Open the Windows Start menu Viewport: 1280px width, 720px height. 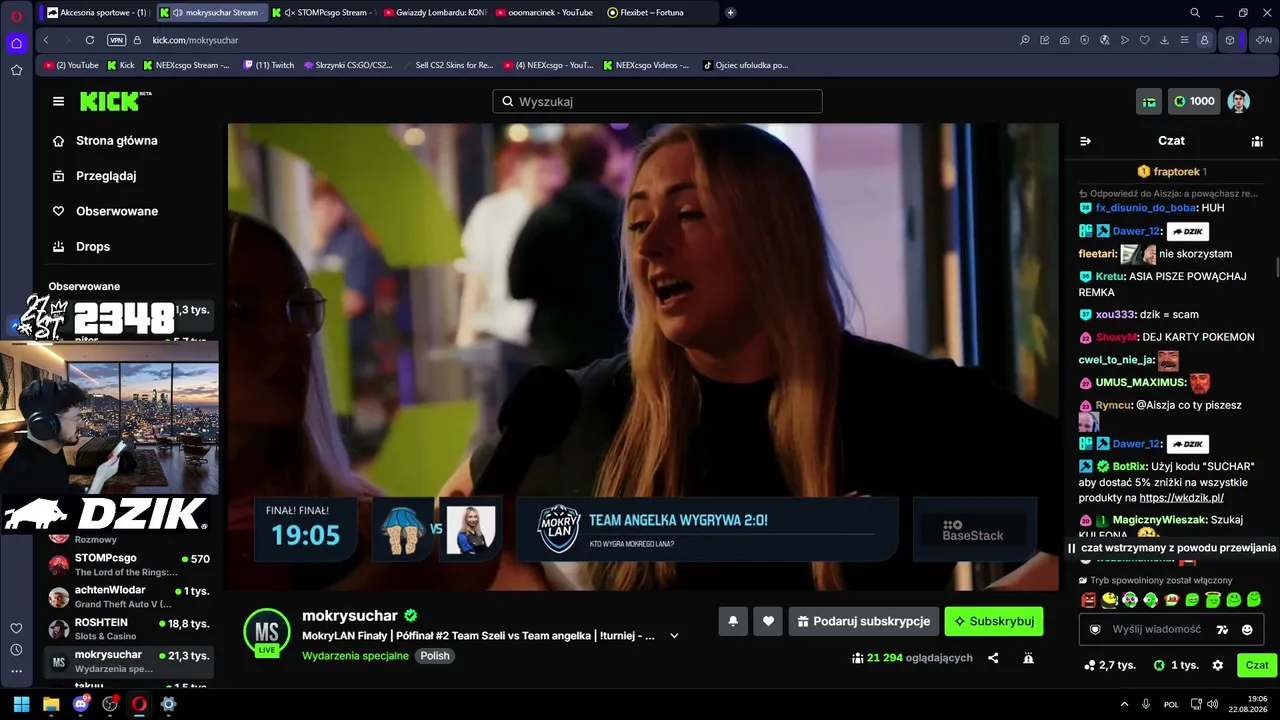click(x=21, y=704)
